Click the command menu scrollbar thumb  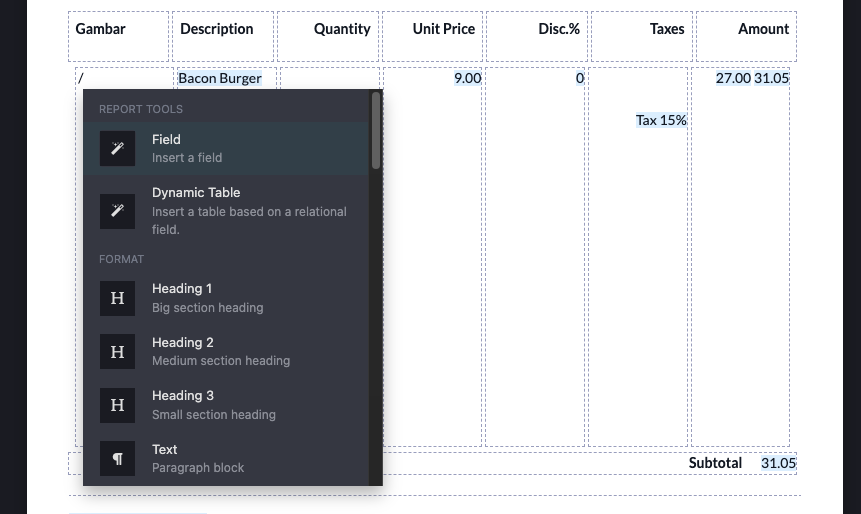coord(376,130)
